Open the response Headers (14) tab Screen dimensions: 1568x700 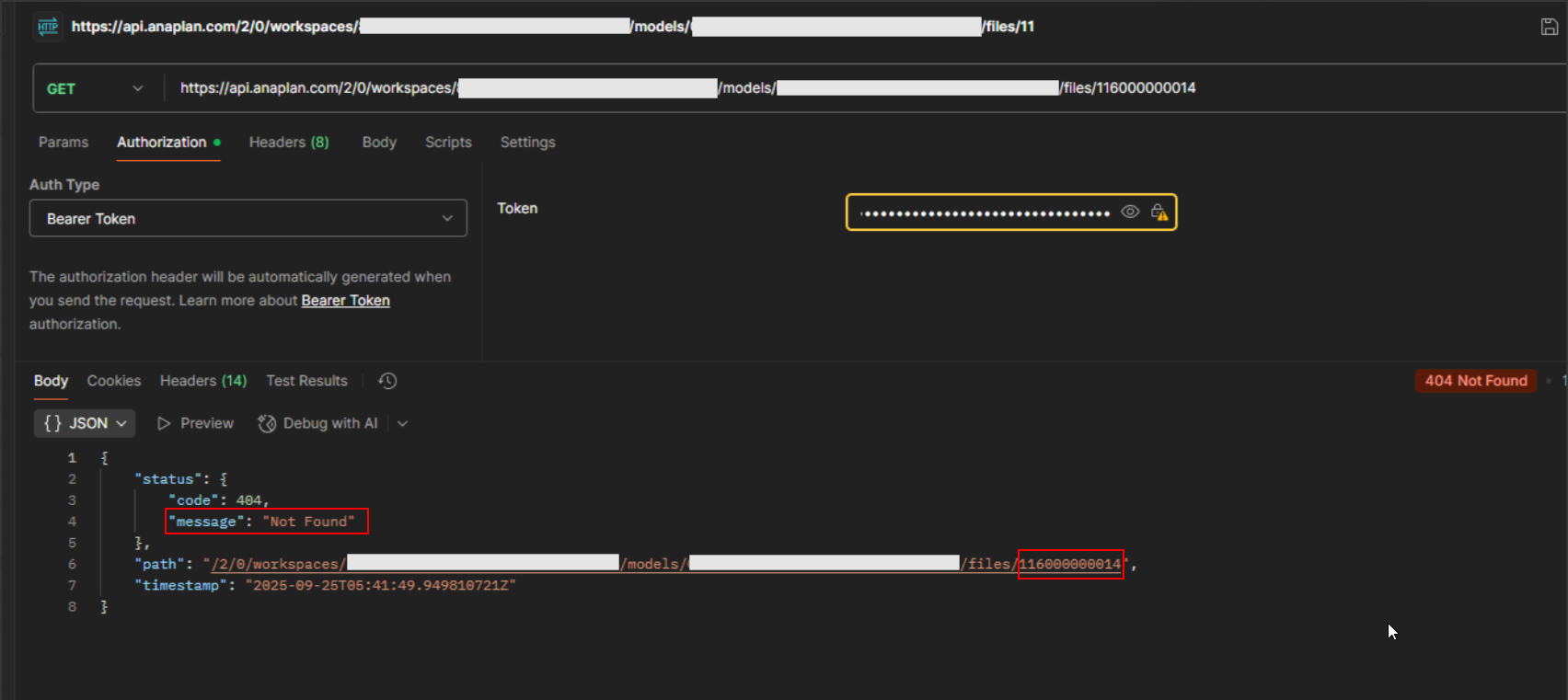click(203, 381)
